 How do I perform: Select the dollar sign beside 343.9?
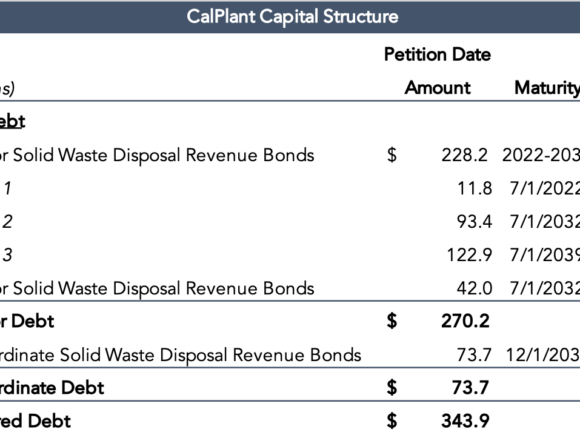(x=392, y=421)
